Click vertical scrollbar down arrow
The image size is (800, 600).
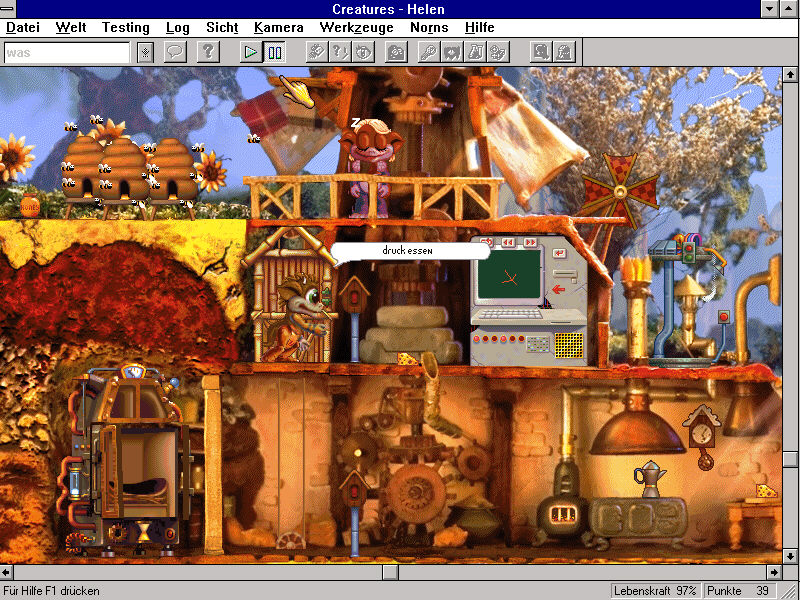(790, 556)
